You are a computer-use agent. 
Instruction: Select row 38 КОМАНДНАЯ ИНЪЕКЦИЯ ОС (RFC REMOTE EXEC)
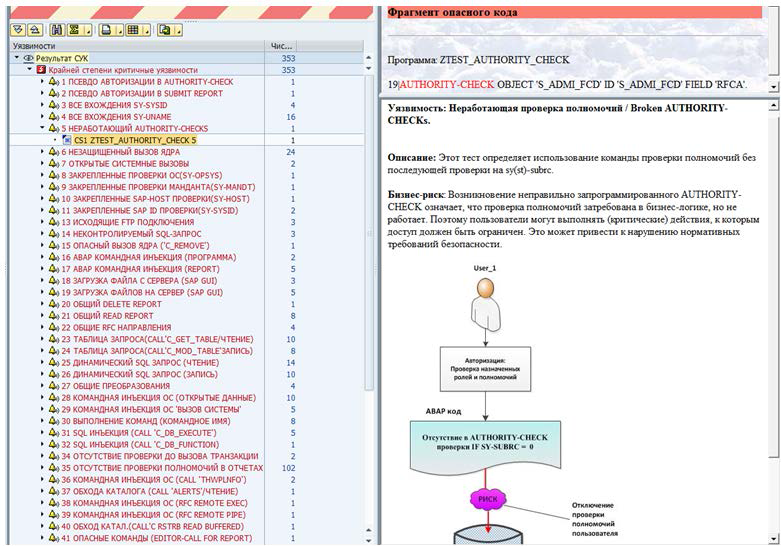point(187,503)
